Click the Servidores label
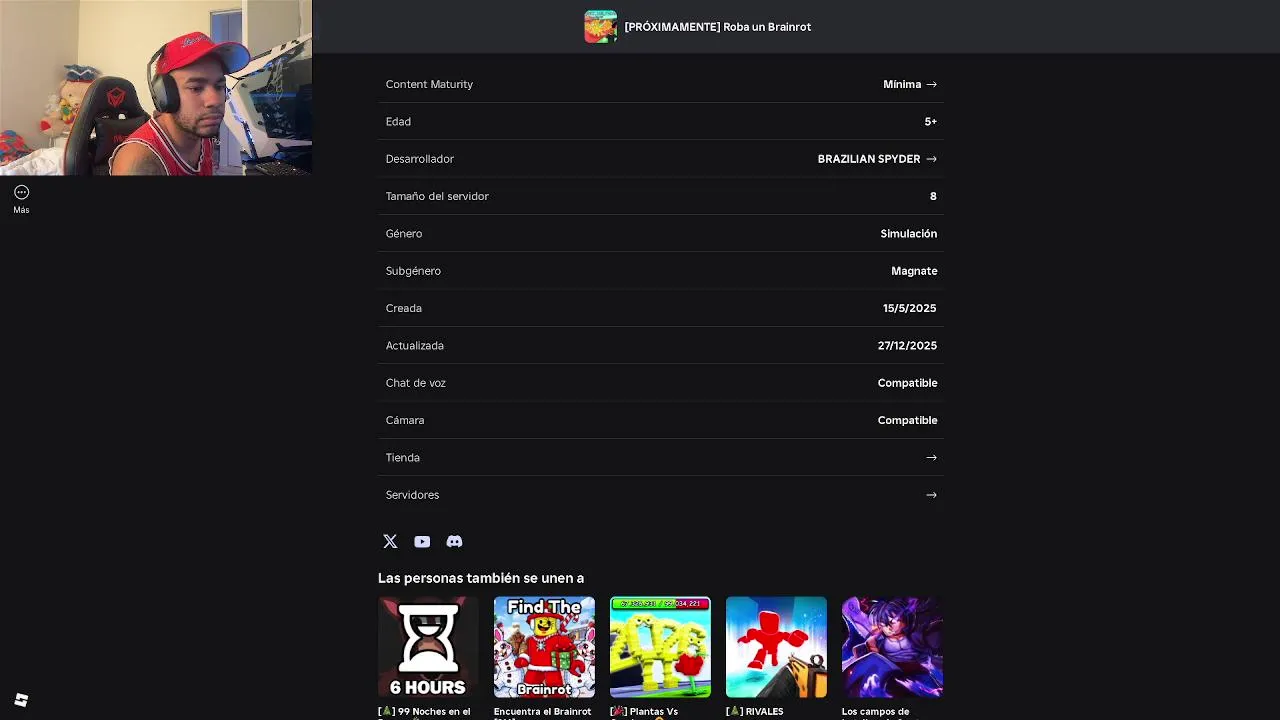The height and width of the screenshot is (720, 1280). tap(412, 495)
